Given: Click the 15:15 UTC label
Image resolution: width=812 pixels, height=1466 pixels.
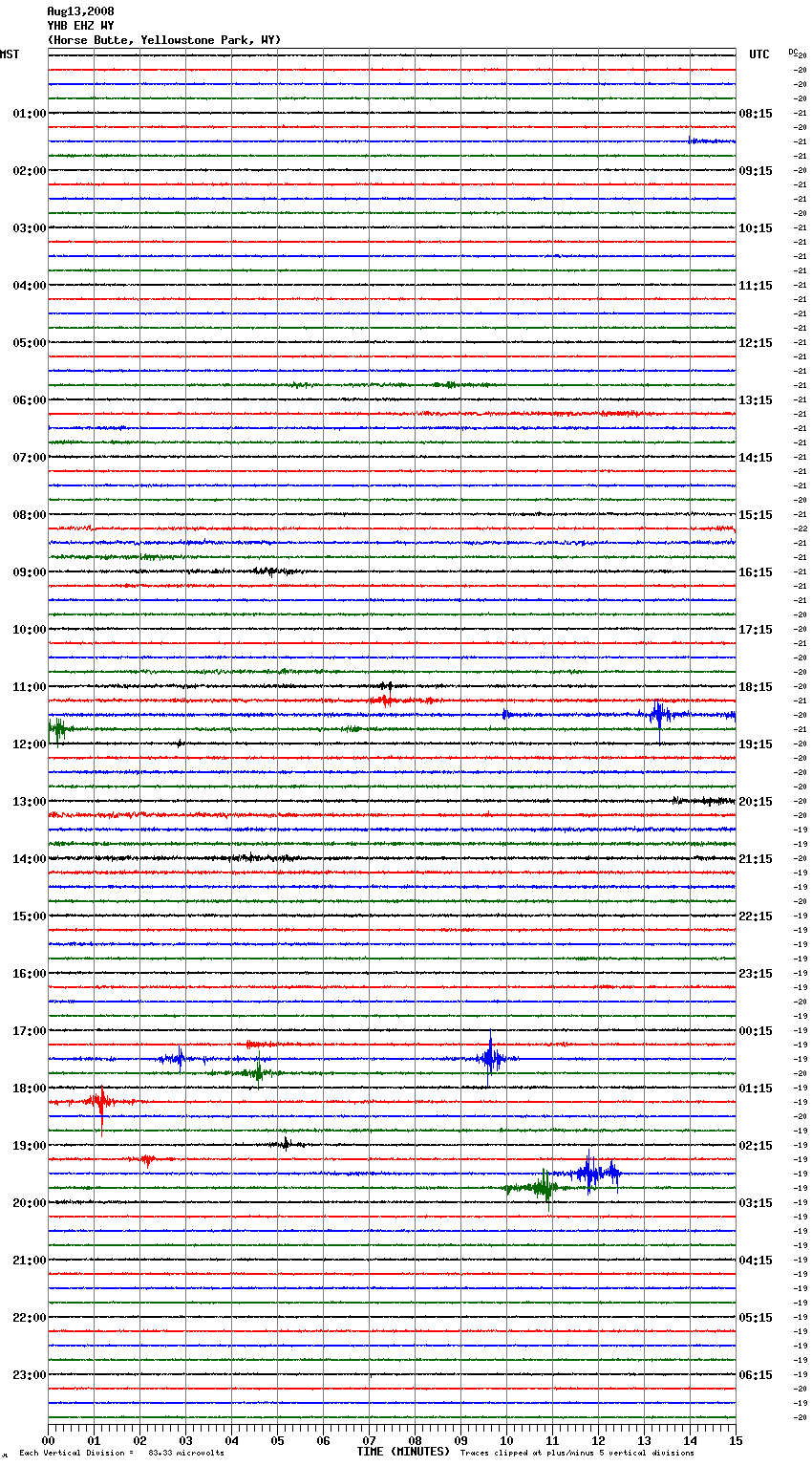Looking at the screenshot, I should click(756, 515).
